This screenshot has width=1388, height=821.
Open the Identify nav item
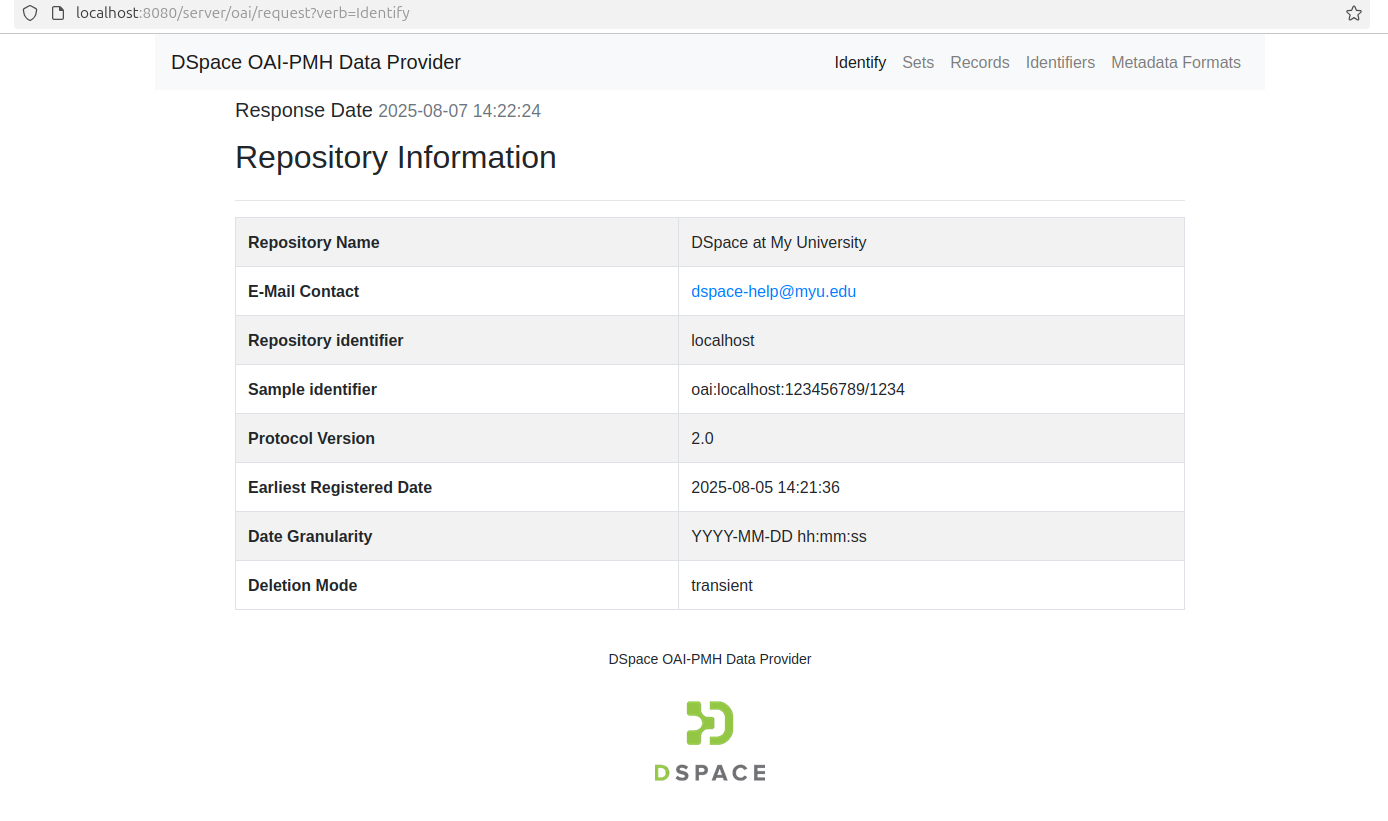pyautogui.click(x=860, y=62)
